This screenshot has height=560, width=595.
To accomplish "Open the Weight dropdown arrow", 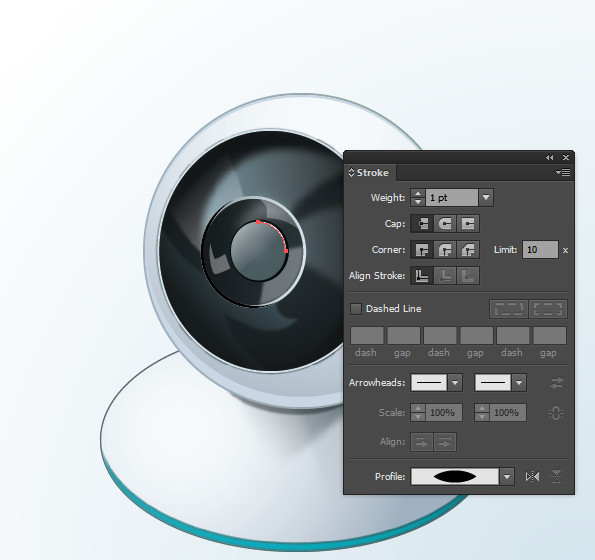I will click(x=486, y=198).
